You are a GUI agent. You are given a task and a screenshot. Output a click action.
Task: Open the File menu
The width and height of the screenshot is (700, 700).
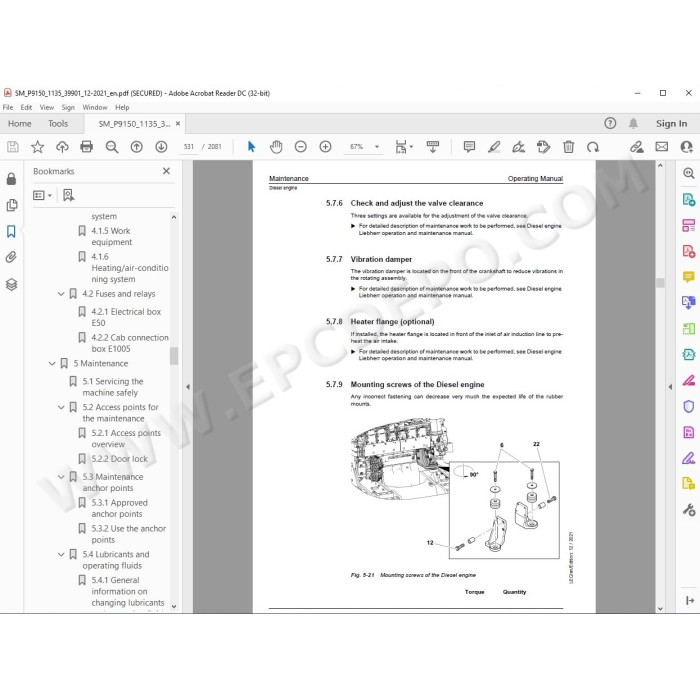click(8, 107)
